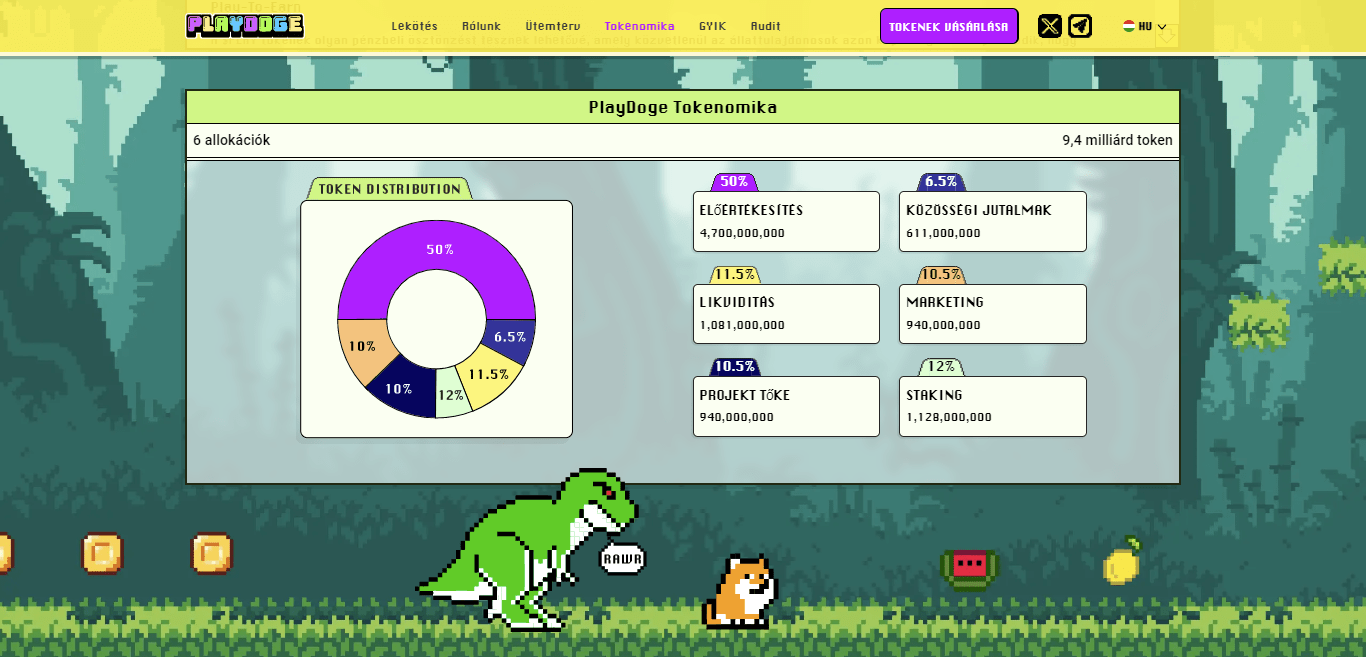1366x657 pixels.
Task: Click the yellow lemon sprite
Action: [x=1122, y=560]
